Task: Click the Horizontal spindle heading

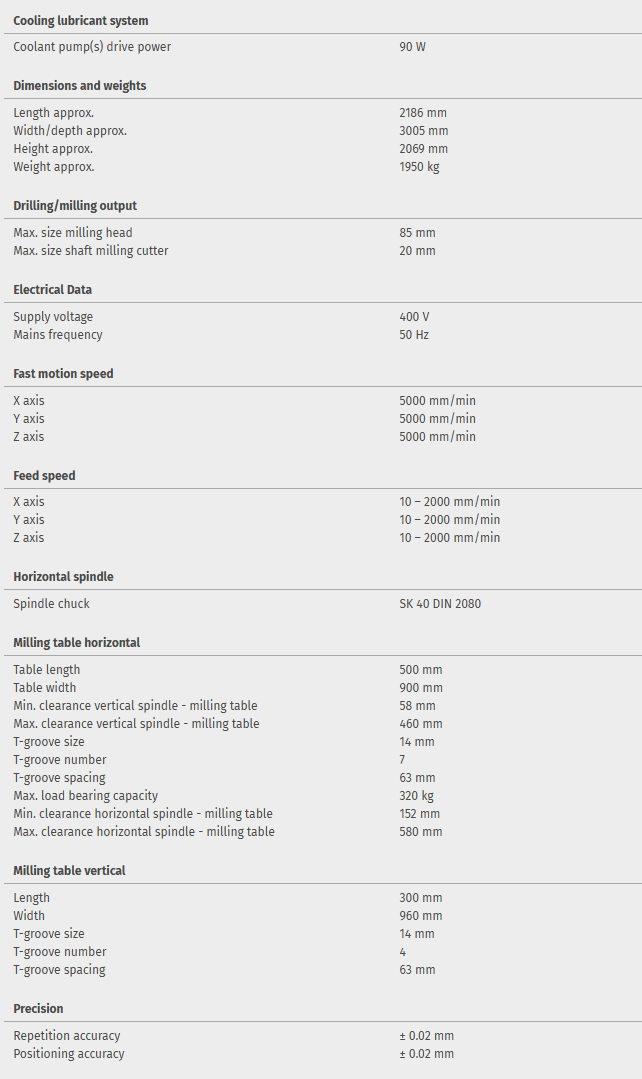Action: 63,577
